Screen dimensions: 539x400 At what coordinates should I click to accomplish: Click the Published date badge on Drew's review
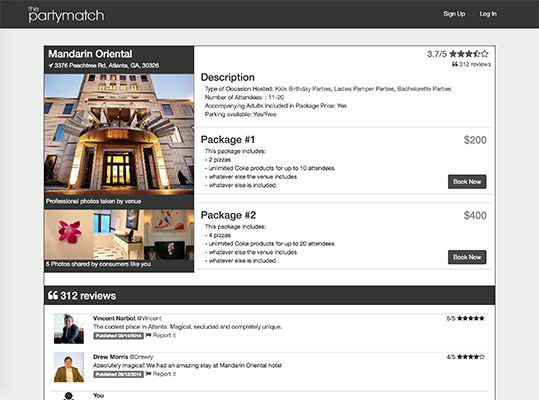pos(118,374)
